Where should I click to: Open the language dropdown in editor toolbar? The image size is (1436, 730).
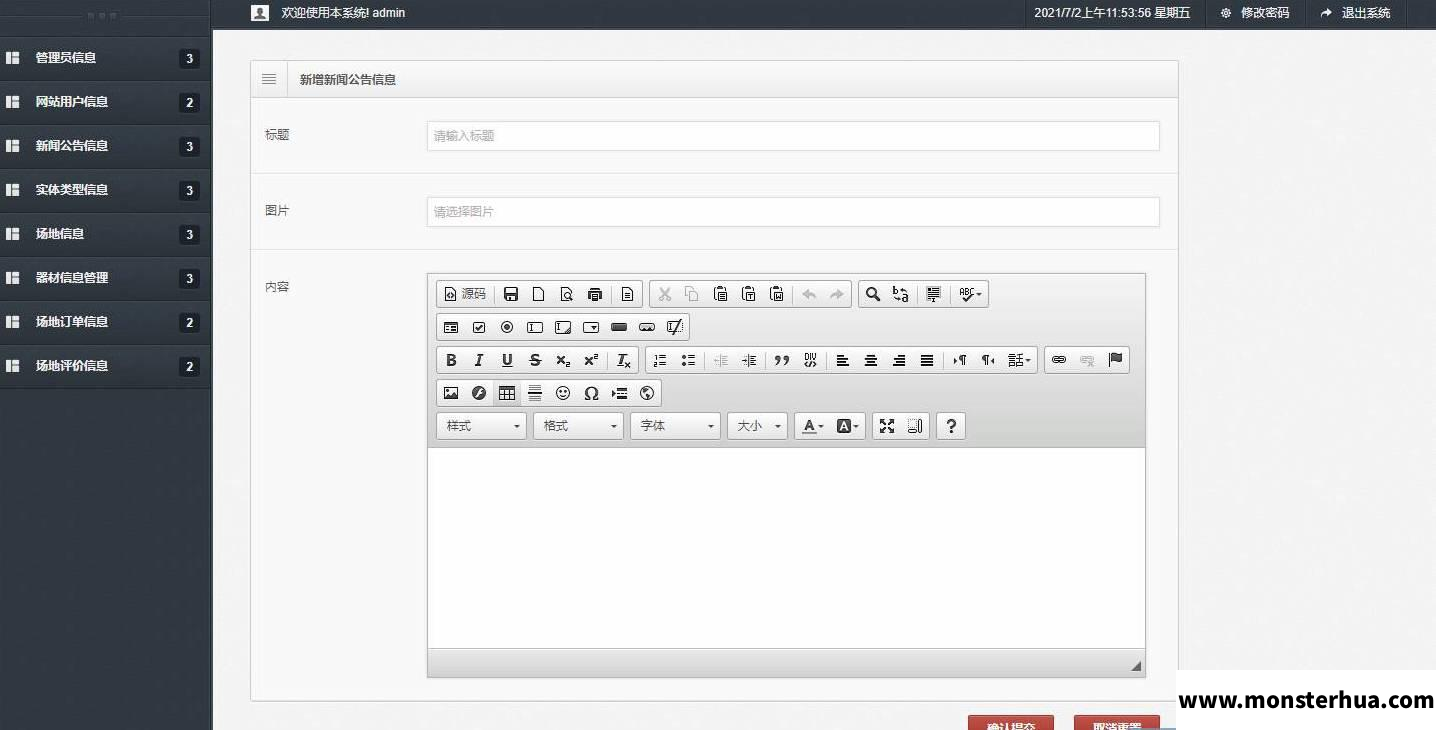(1020, 360)
